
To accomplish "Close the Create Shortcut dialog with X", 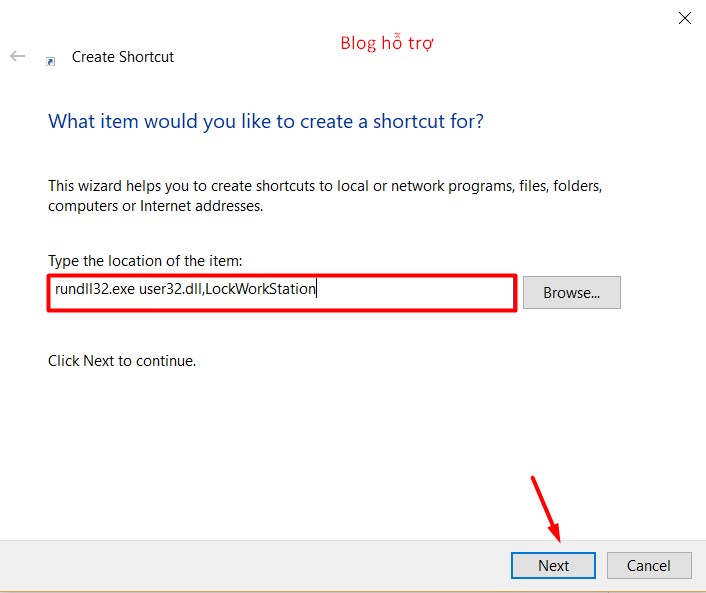I will click(685, 18).
